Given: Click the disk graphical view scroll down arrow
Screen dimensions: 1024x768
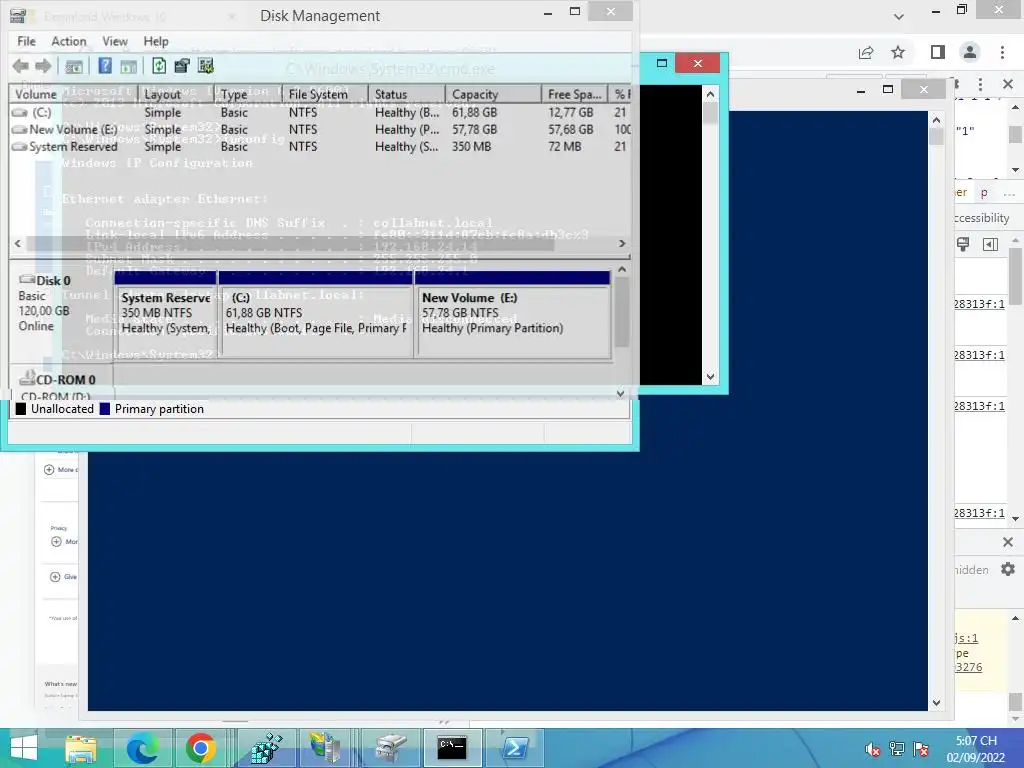Looking at the screenshot, I should 620,393.
